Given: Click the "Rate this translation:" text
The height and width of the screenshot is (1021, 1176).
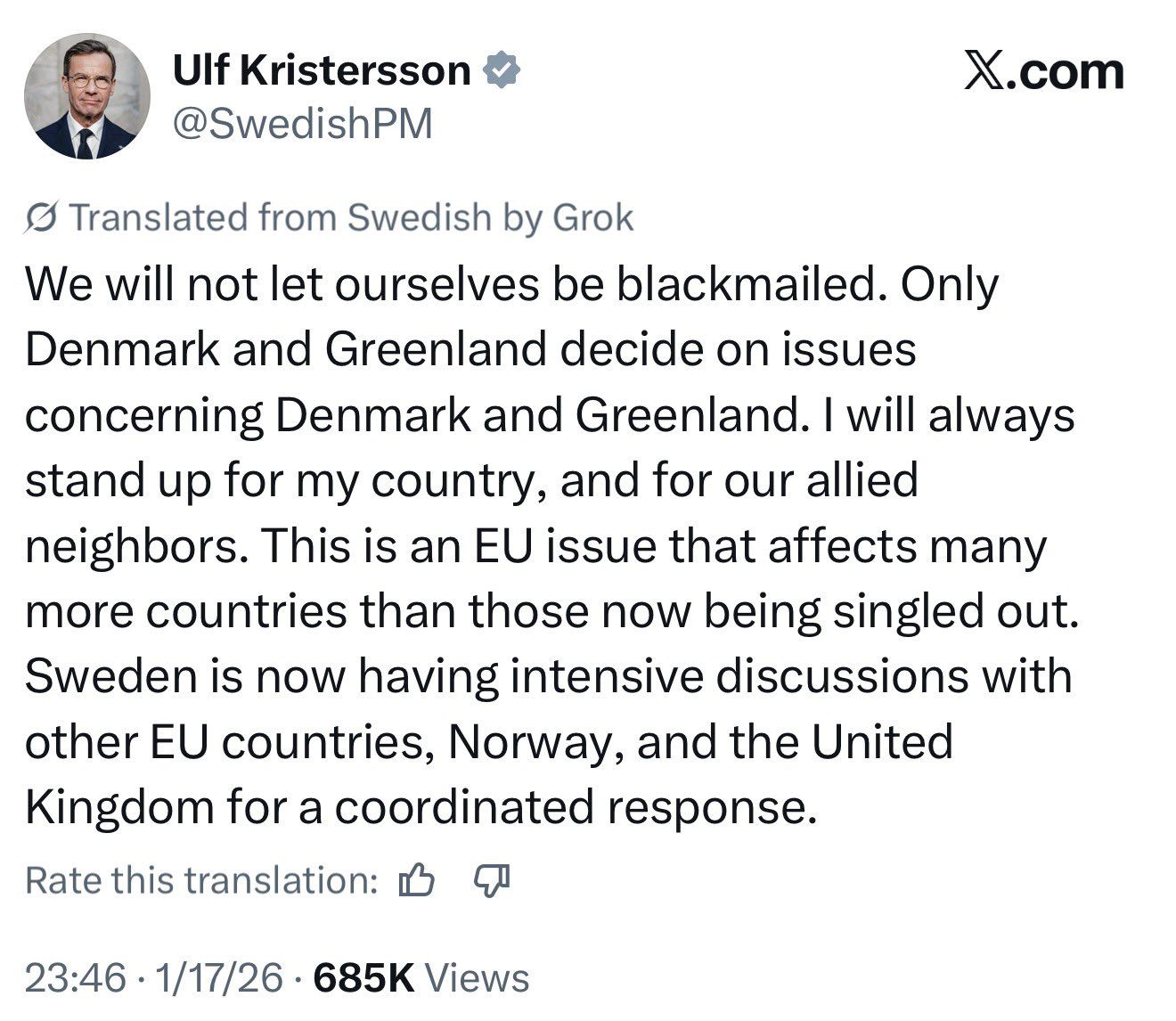Looking at the screenshot, I should (x=202, y=881).
